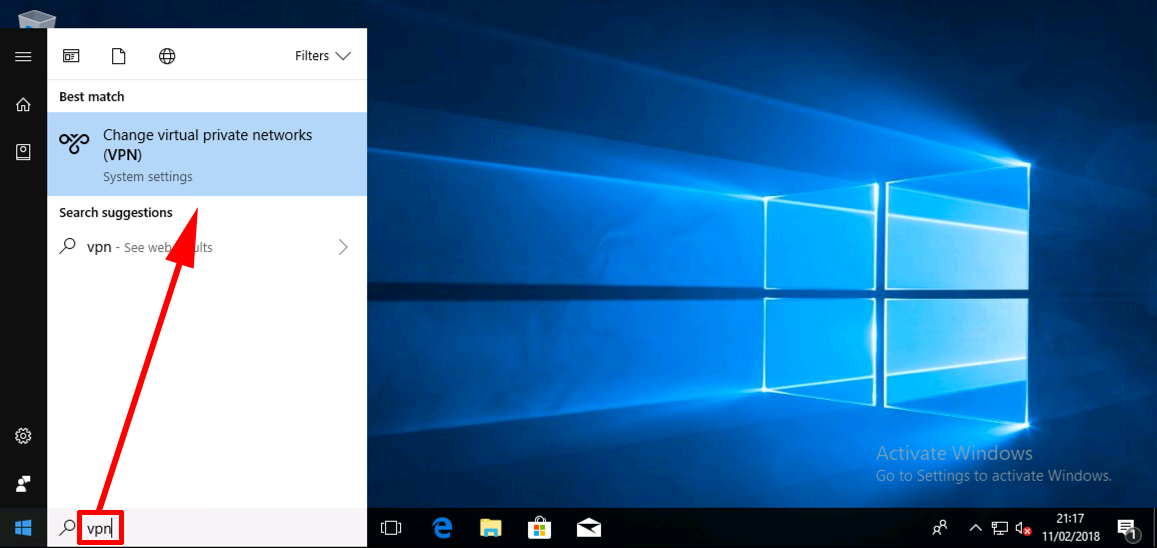Open the People icon in system tray
This screenshot has height=548, width=1157.
(940, 528)
